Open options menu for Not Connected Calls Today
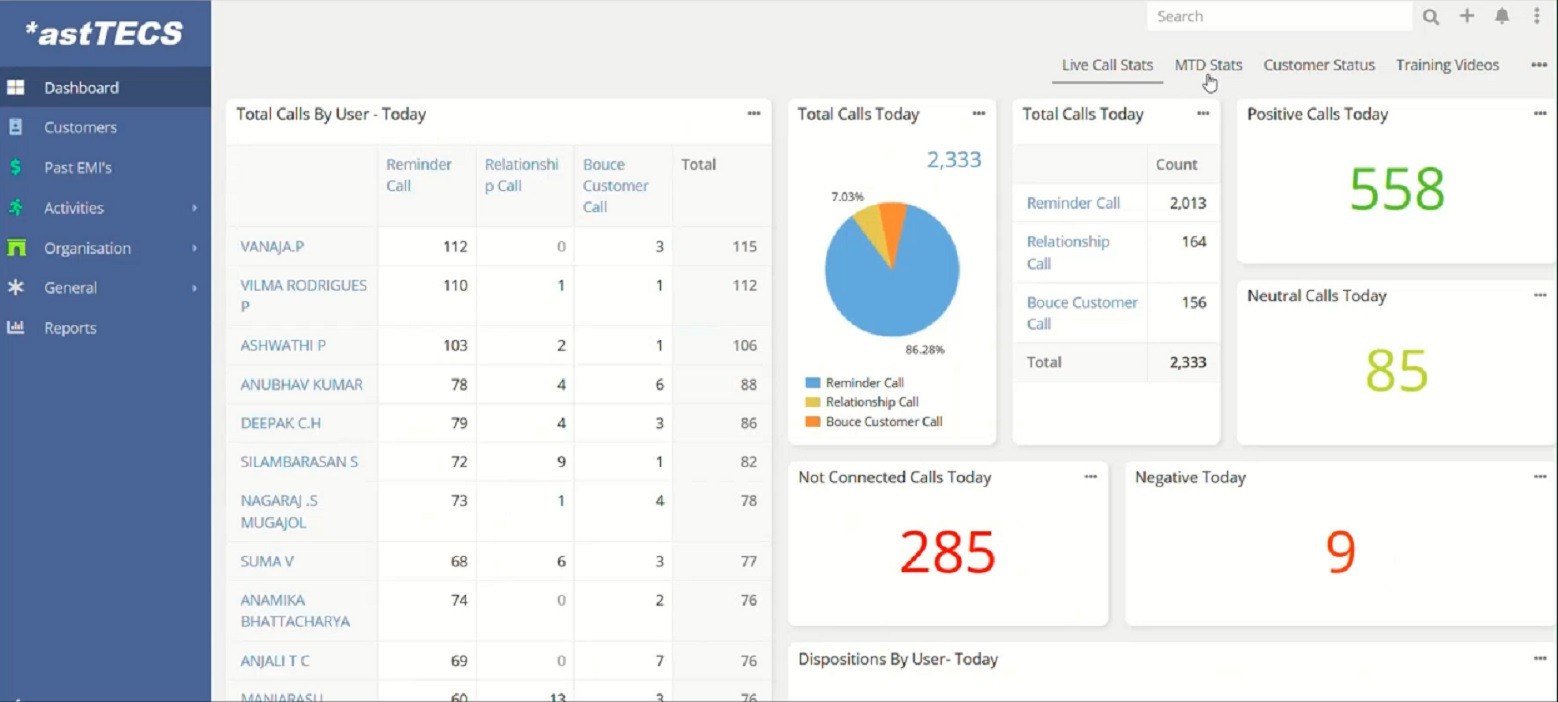1558x702 pixels. (x=1090, y=477)
